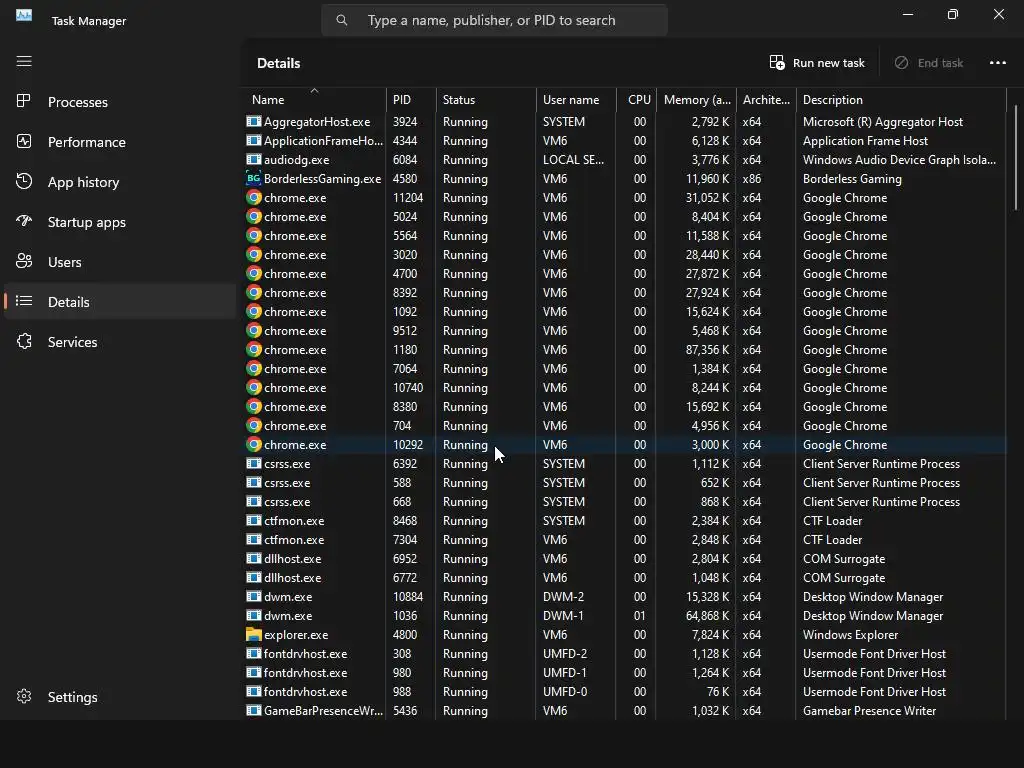Click the search magnifier icon

(x=342, y=20)
